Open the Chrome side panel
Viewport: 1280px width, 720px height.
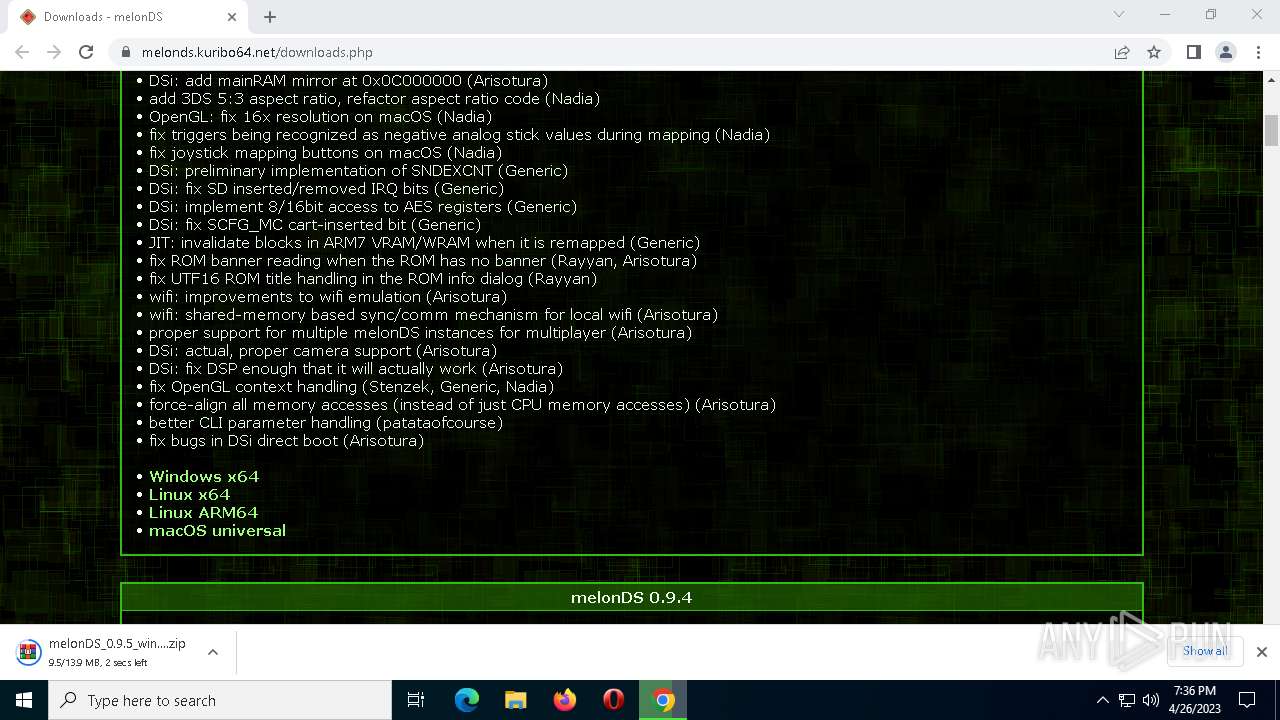1193,52
